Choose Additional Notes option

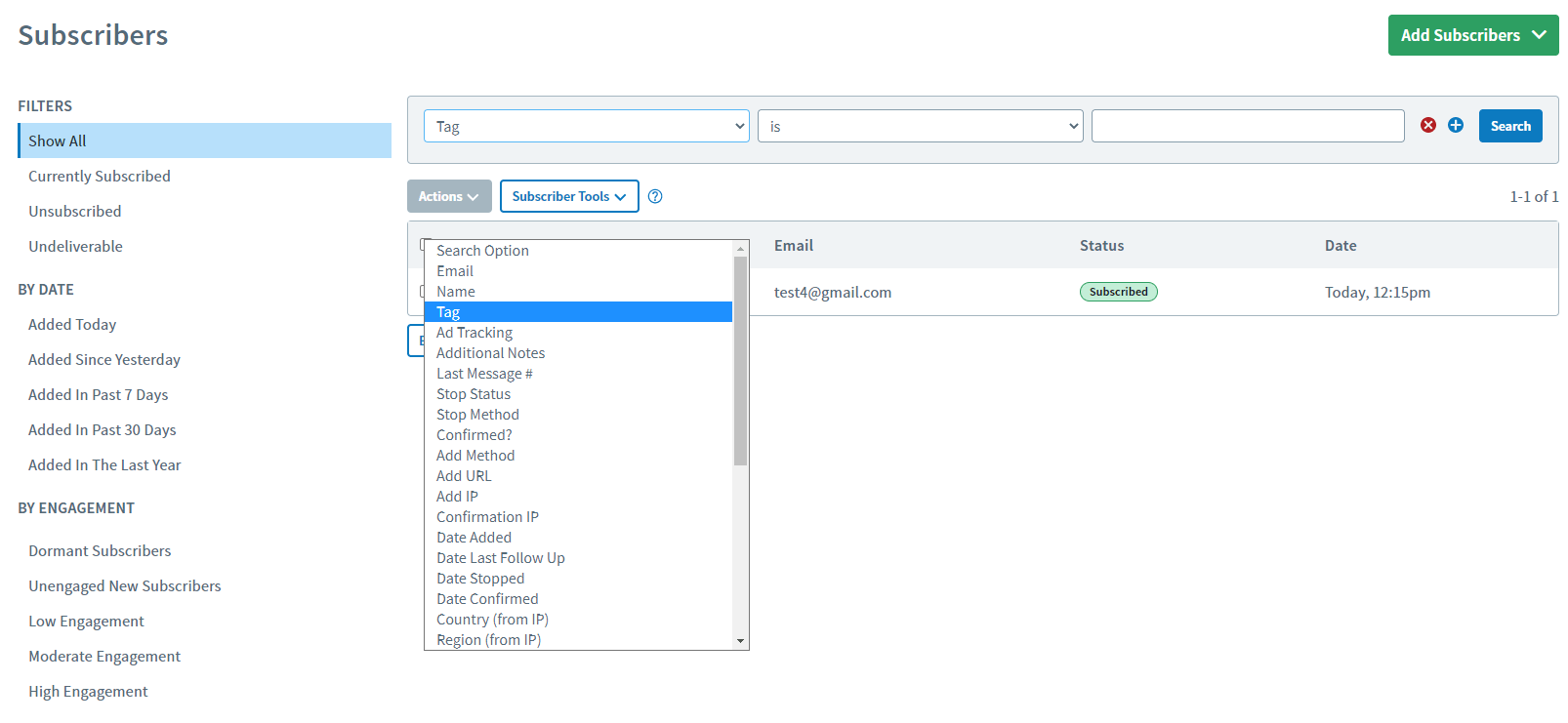(x=578, y=353)
